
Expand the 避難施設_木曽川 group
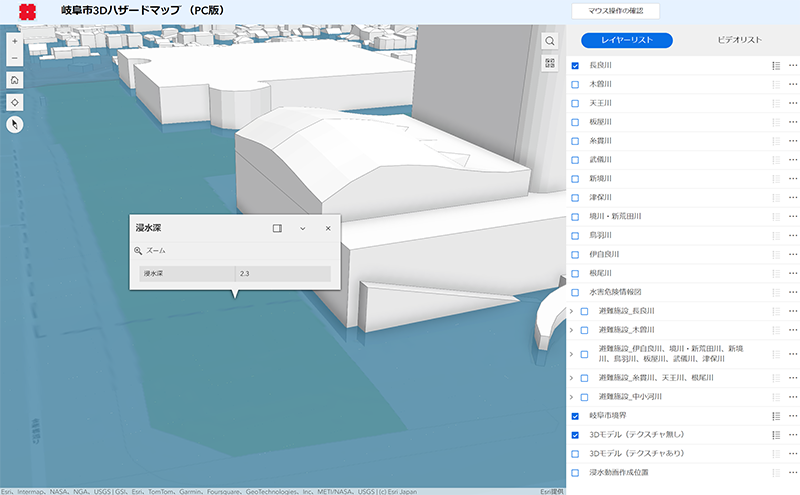click(x=571, y=330)
